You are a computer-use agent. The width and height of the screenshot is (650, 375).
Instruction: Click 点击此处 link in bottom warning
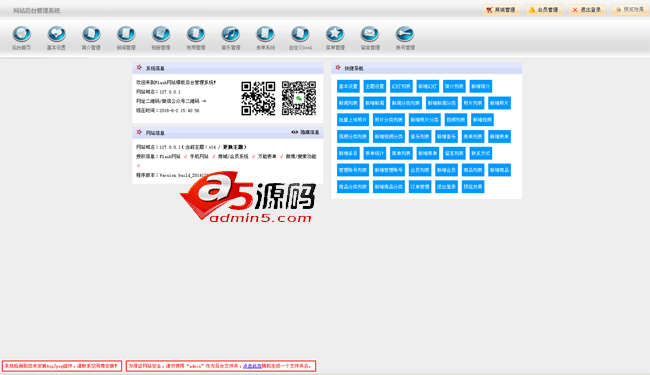click(252, 366)
